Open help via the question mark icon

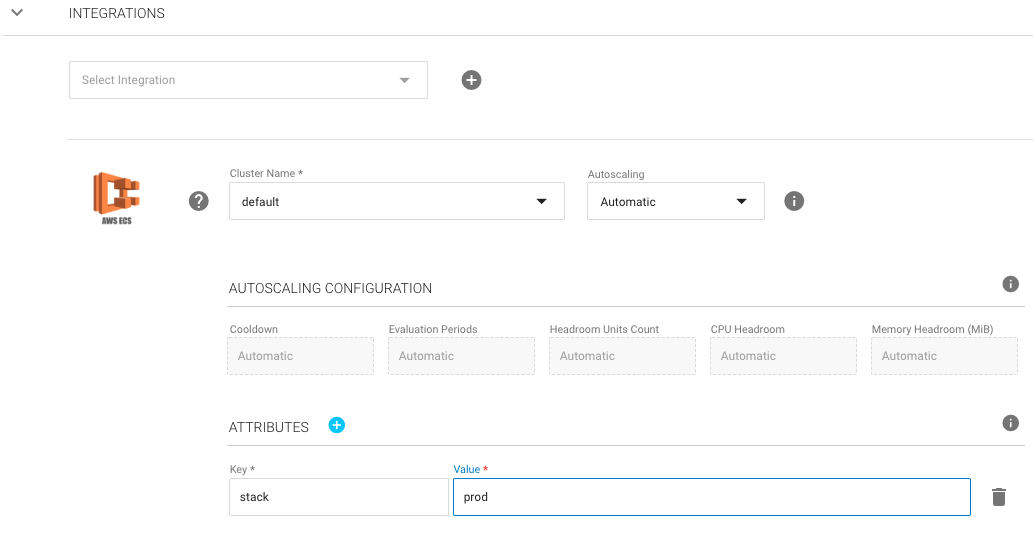point(199,201)
